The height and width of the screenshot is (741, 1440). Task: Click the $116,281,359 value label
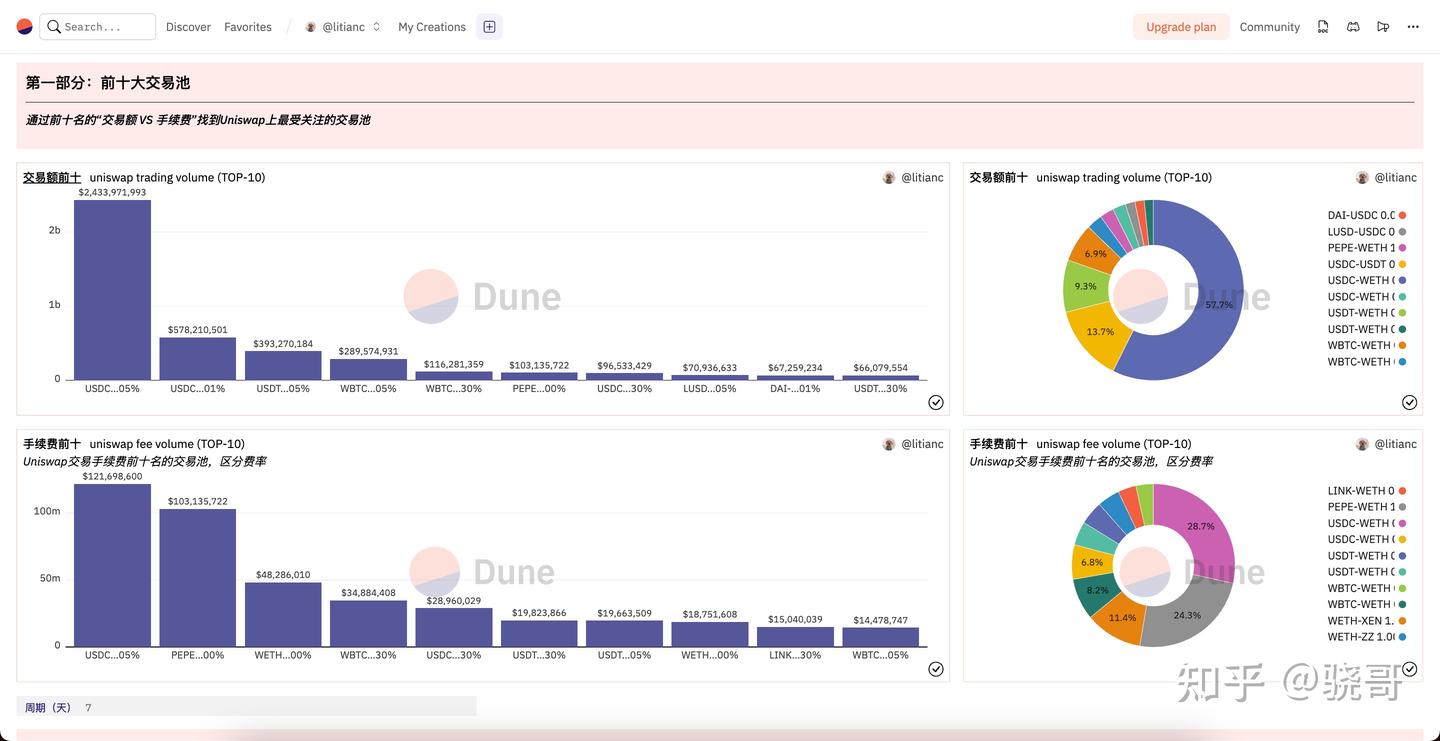pyautogui.click(x=454, y=364)
